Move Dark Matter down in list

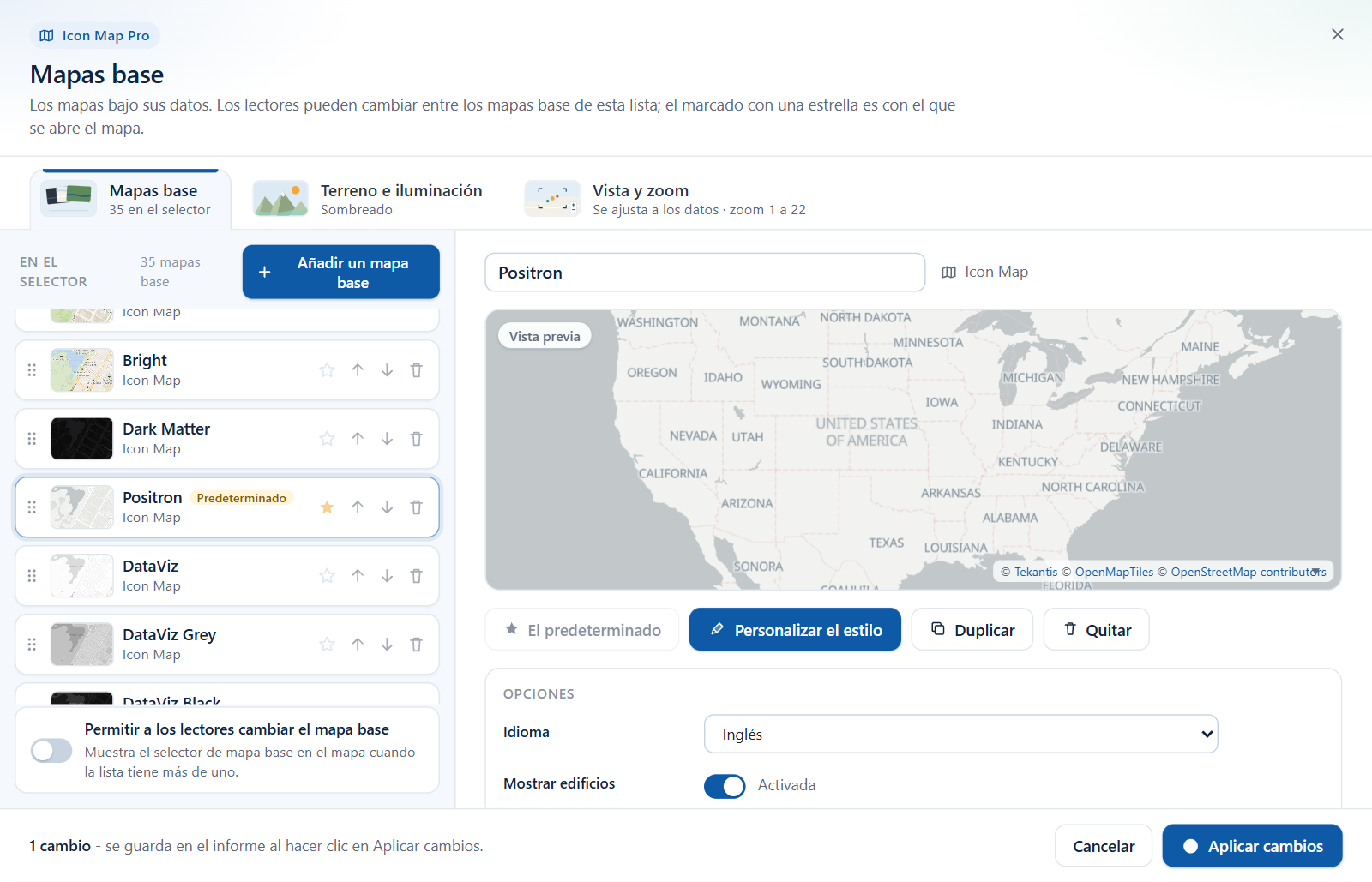coord(388,439)
